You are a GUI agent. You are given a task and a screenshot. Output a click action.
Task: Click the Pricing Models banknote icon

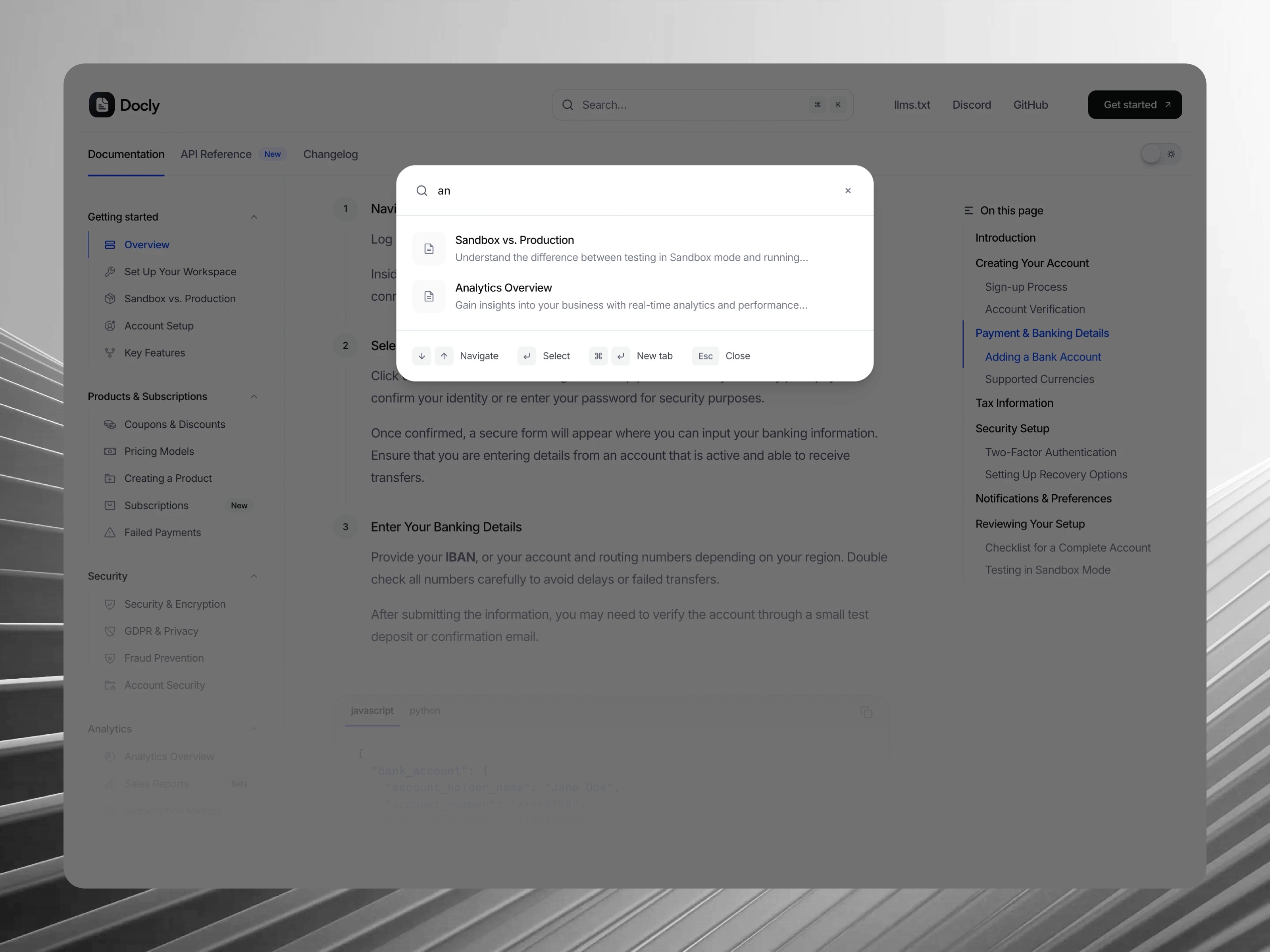click(110, 452)
